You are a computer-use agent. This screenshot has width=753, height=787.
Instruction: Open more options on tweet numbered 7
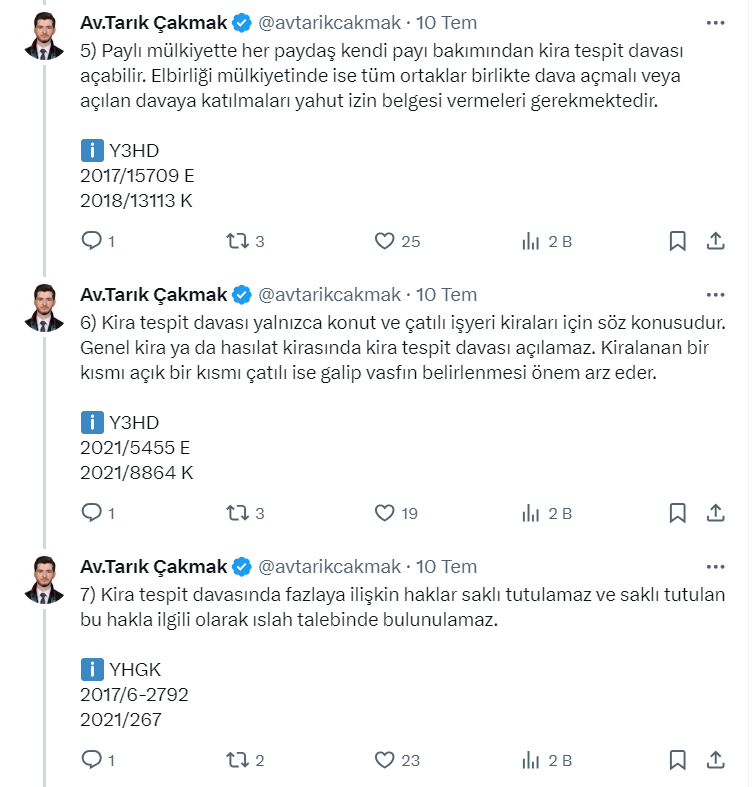click(x=715, y=567)
